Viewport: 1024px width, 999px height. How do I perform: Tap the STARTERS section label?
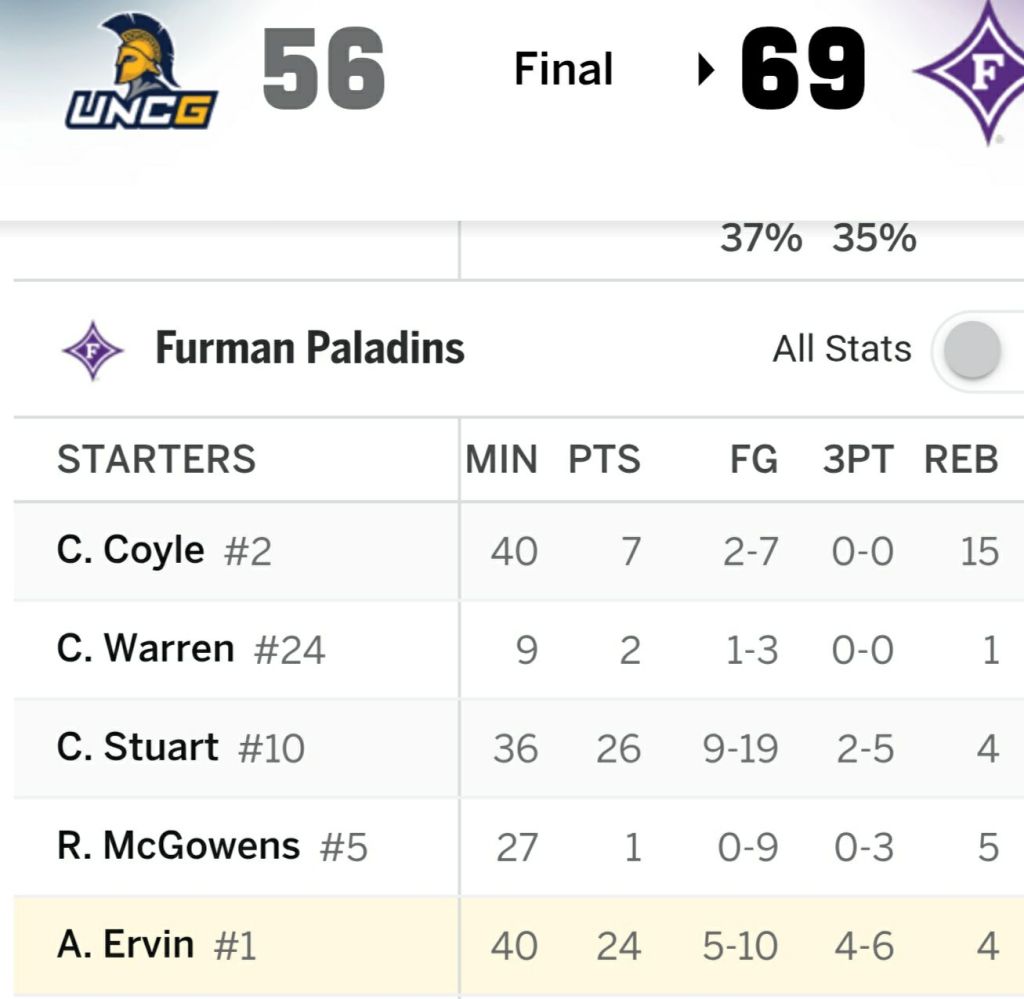pos(157,459)
